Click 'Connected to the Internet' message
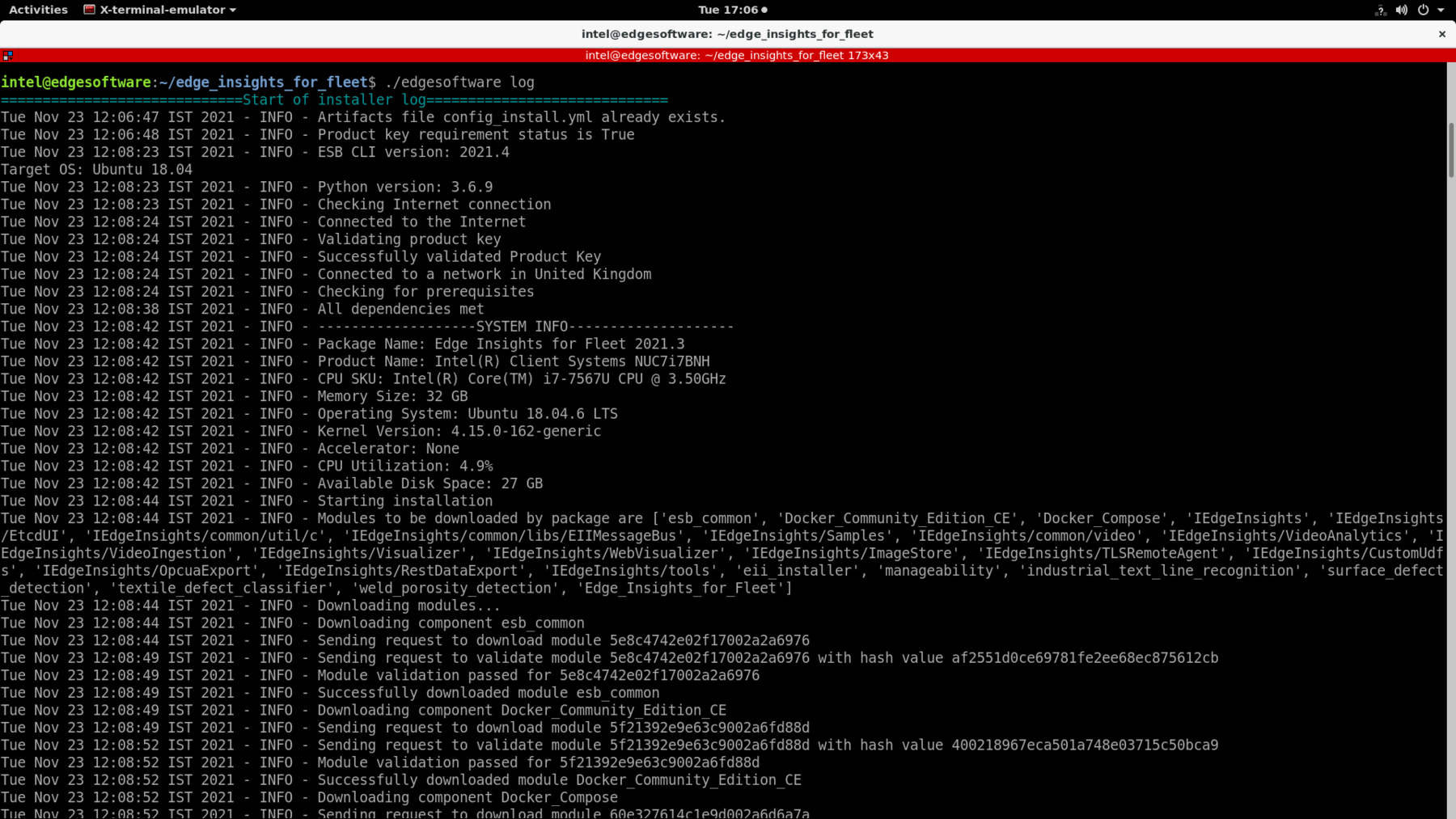 [x=421, y=222]
